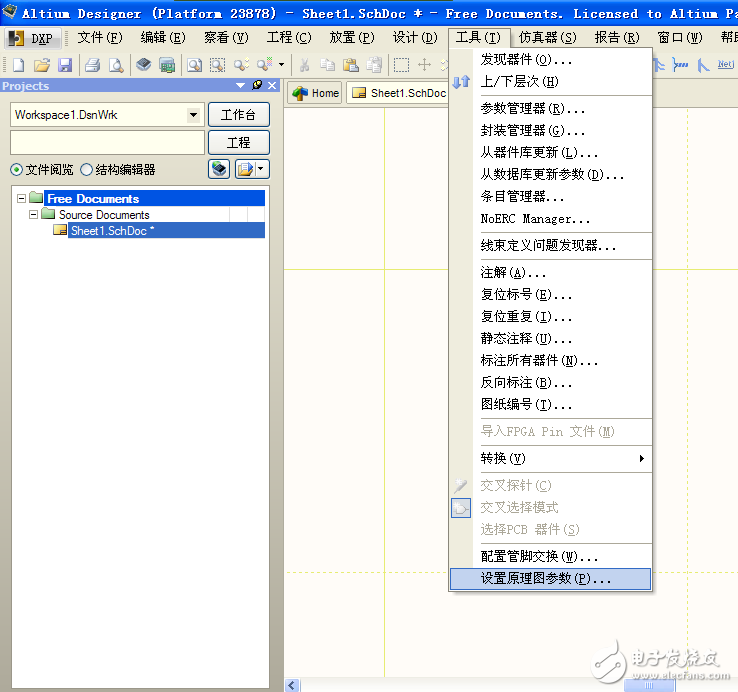Click the compile icon button in Projects panel
Viewport: 738px width, 692px height.
(219, 169)
